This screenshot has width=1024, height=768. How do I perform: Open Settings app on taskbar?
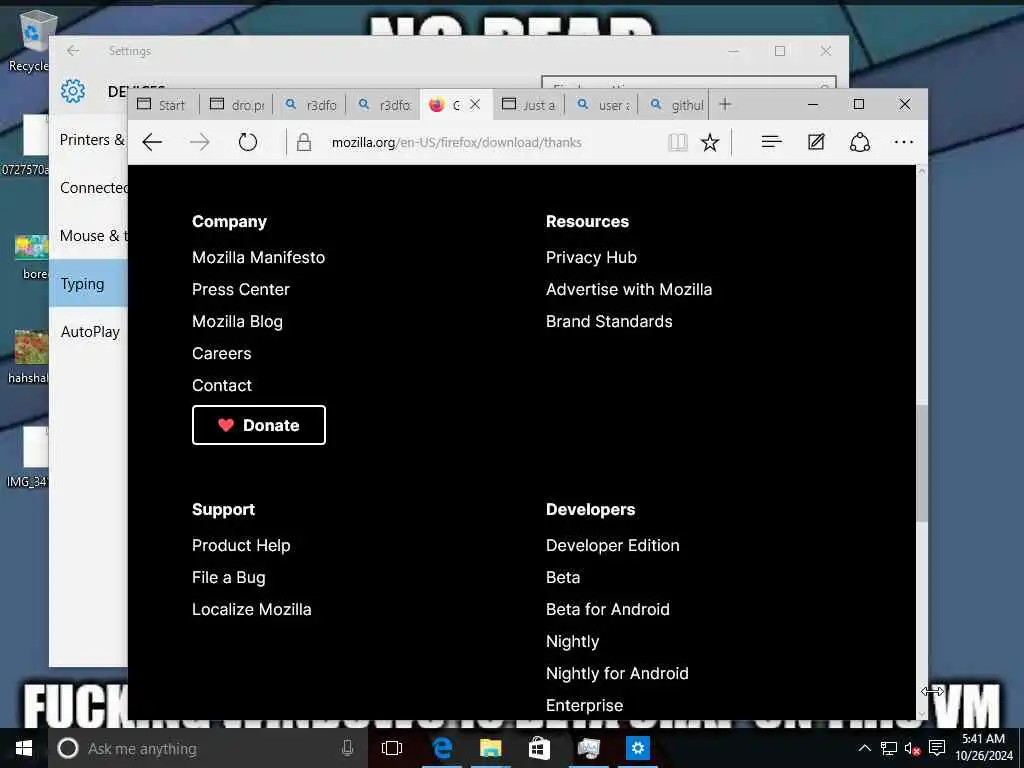point(637,748)
